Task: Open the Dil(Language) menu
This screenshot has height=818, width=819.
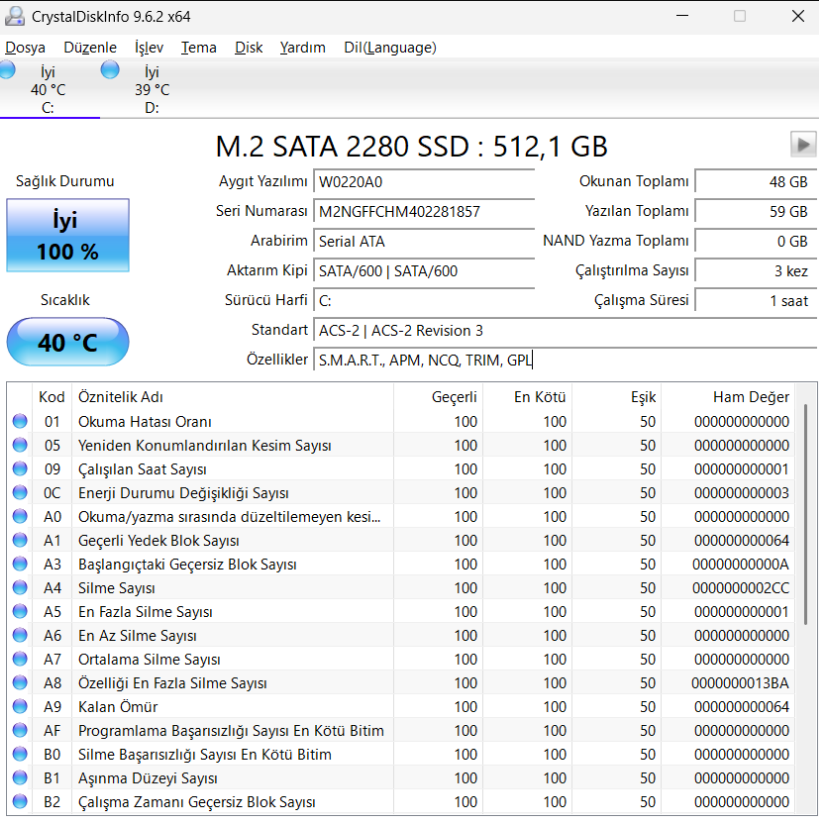Action: click(390, 48)
